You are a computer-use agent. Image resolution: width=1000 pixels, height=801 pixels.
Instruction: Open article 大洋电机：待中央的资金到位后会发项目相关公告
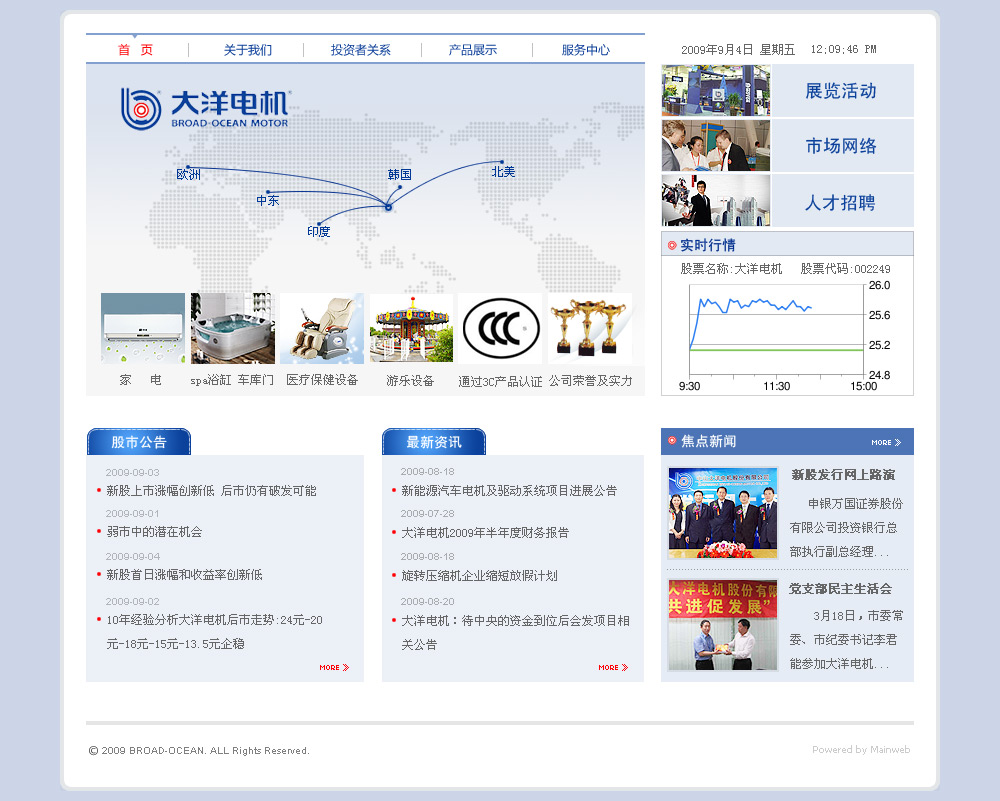[515, 632]
